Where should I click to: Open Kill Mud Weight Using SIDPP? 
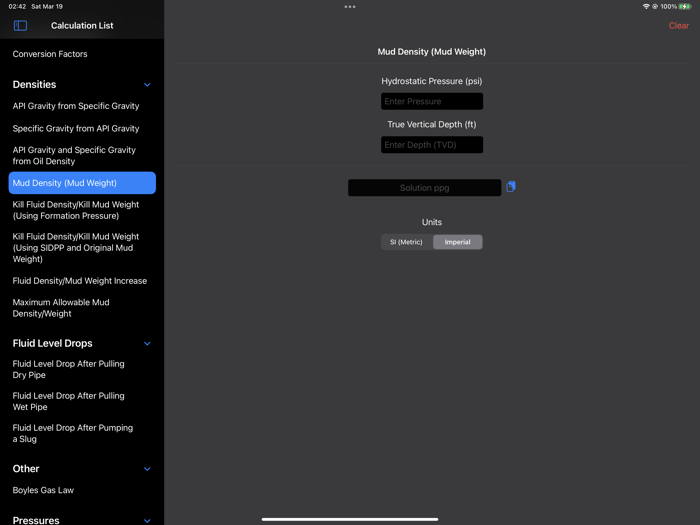click(76, 248)
